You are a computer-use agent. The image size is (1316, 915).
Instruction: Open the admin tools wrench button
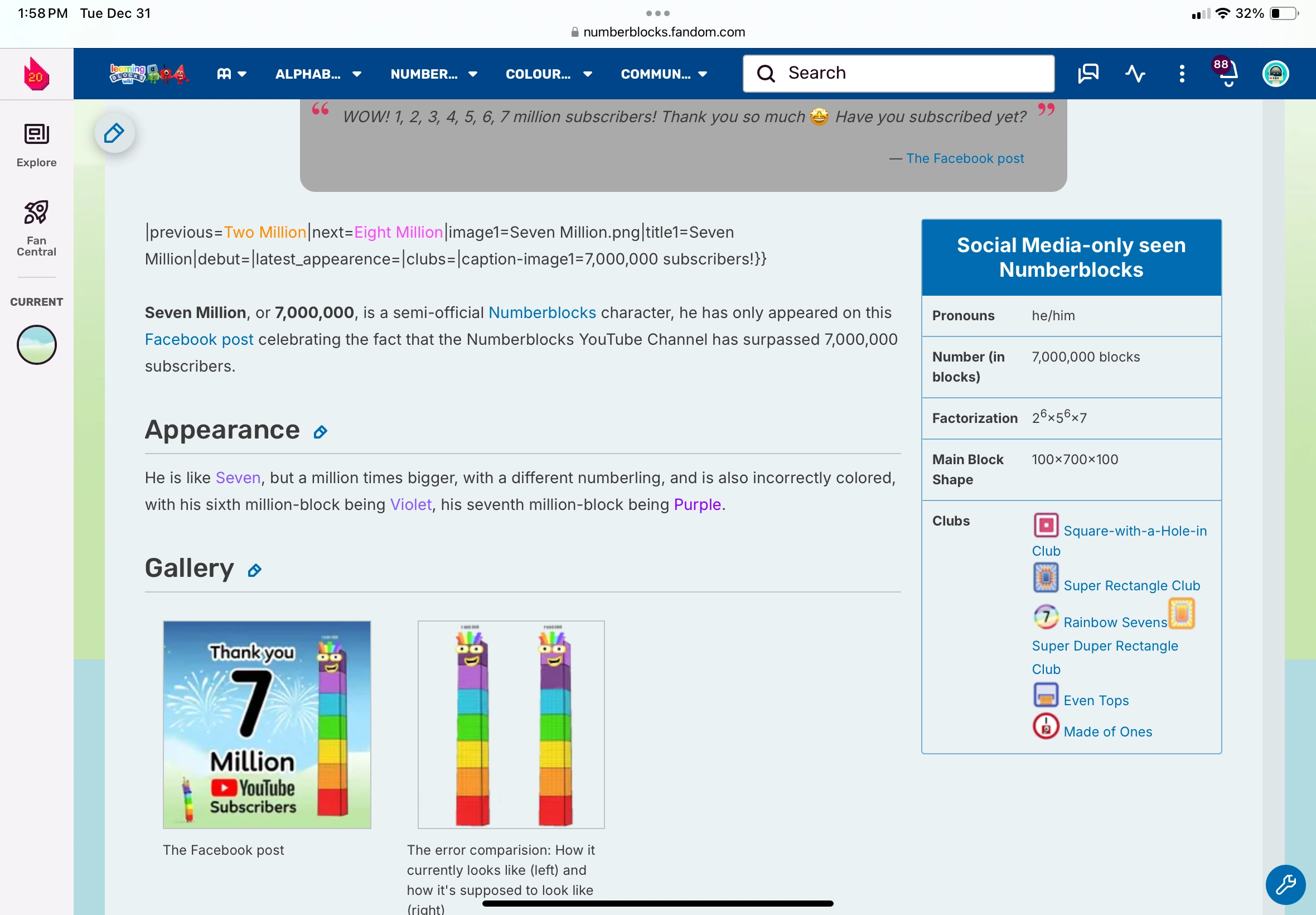[x=1286, y=885]
